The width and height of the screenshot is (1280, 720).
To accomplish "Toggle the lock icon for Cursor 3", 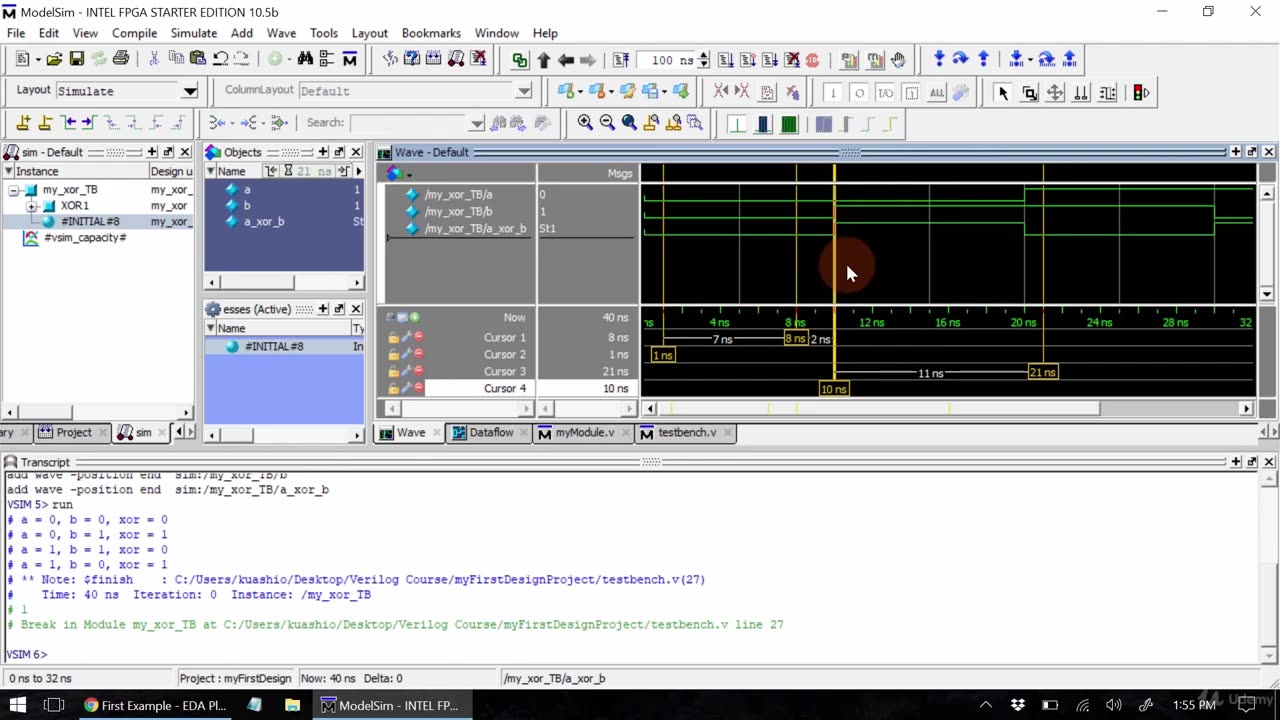I will (394, 372).
